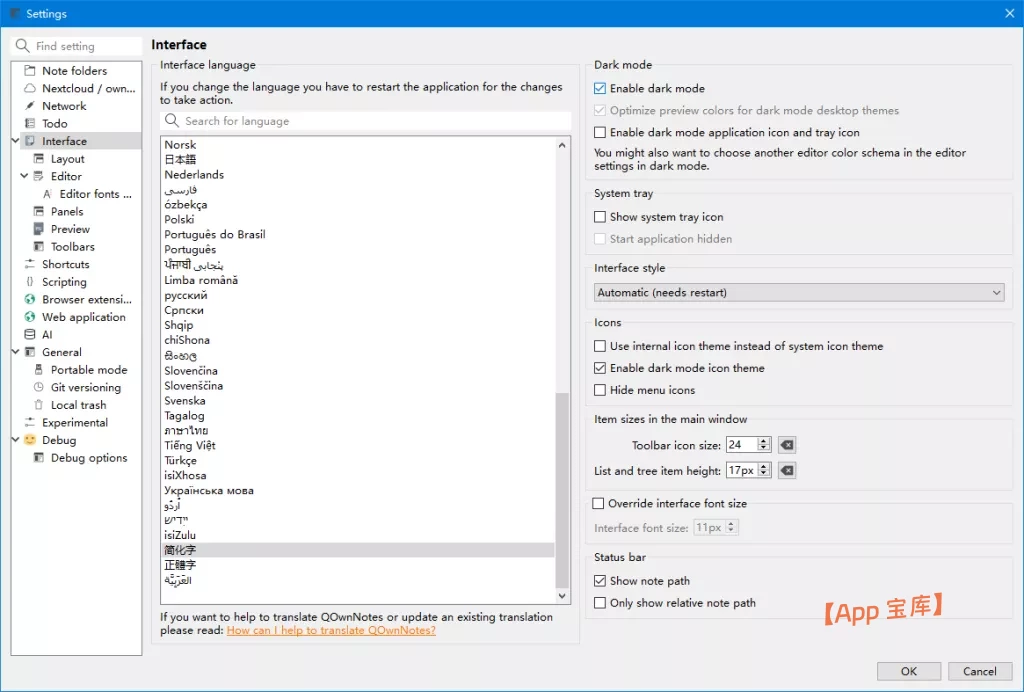The width and height of the screenshot is (1024, 692).
Task: Click the AI database icon in sidebar
Action: (x=30, y=335)
